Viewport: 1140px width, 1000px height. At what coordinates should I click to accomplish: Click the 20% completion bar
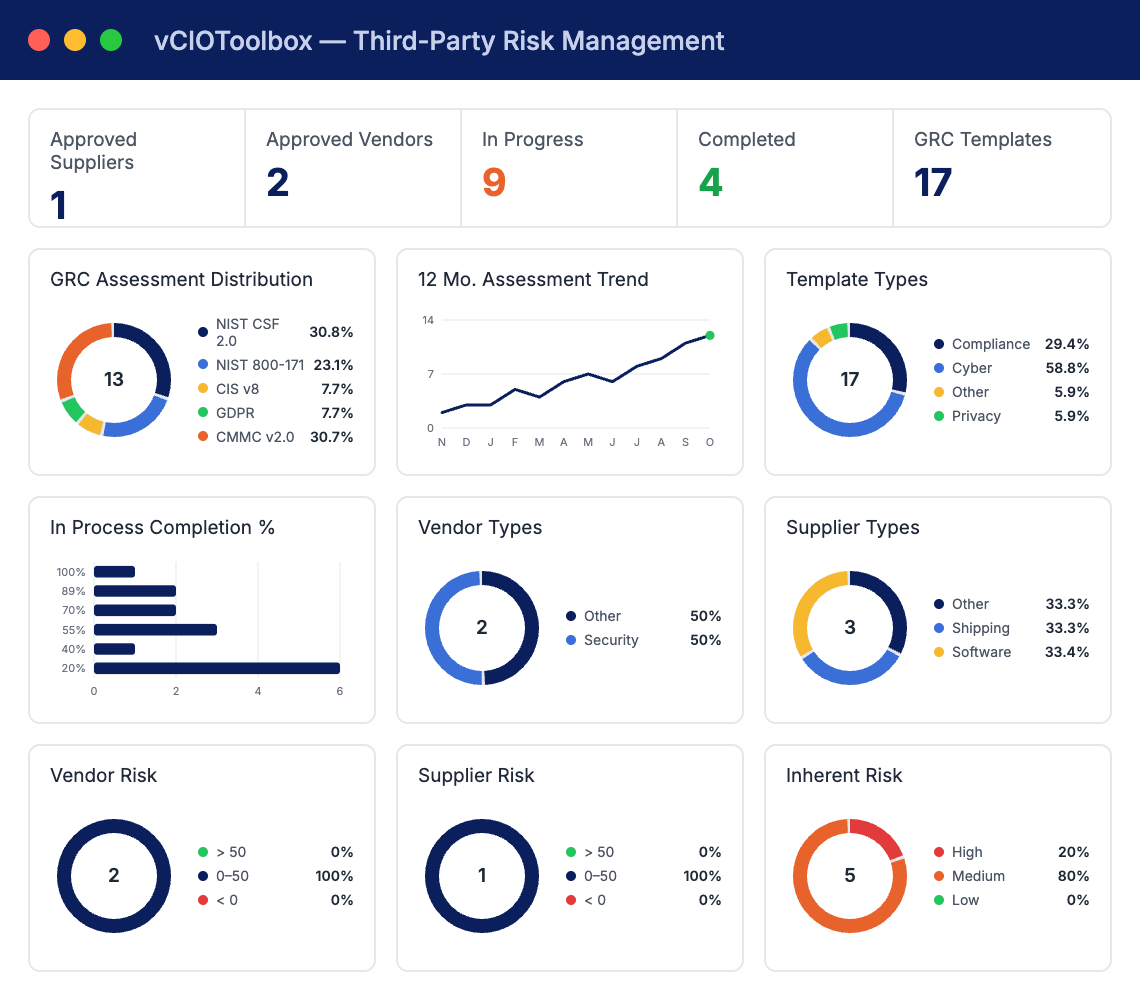[217, 668]
